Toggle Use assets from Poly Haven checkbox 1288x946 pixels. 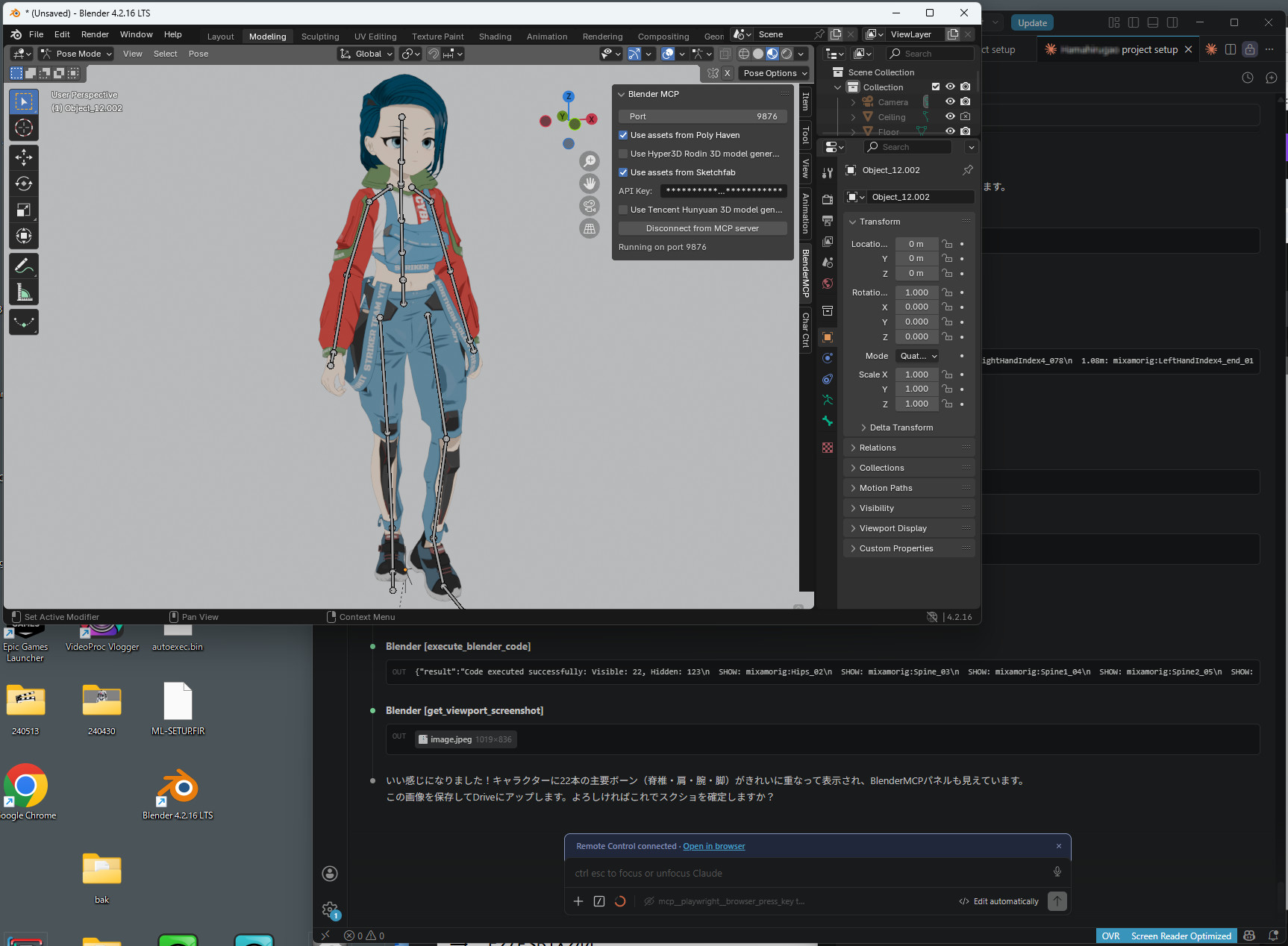pos(623,135)
